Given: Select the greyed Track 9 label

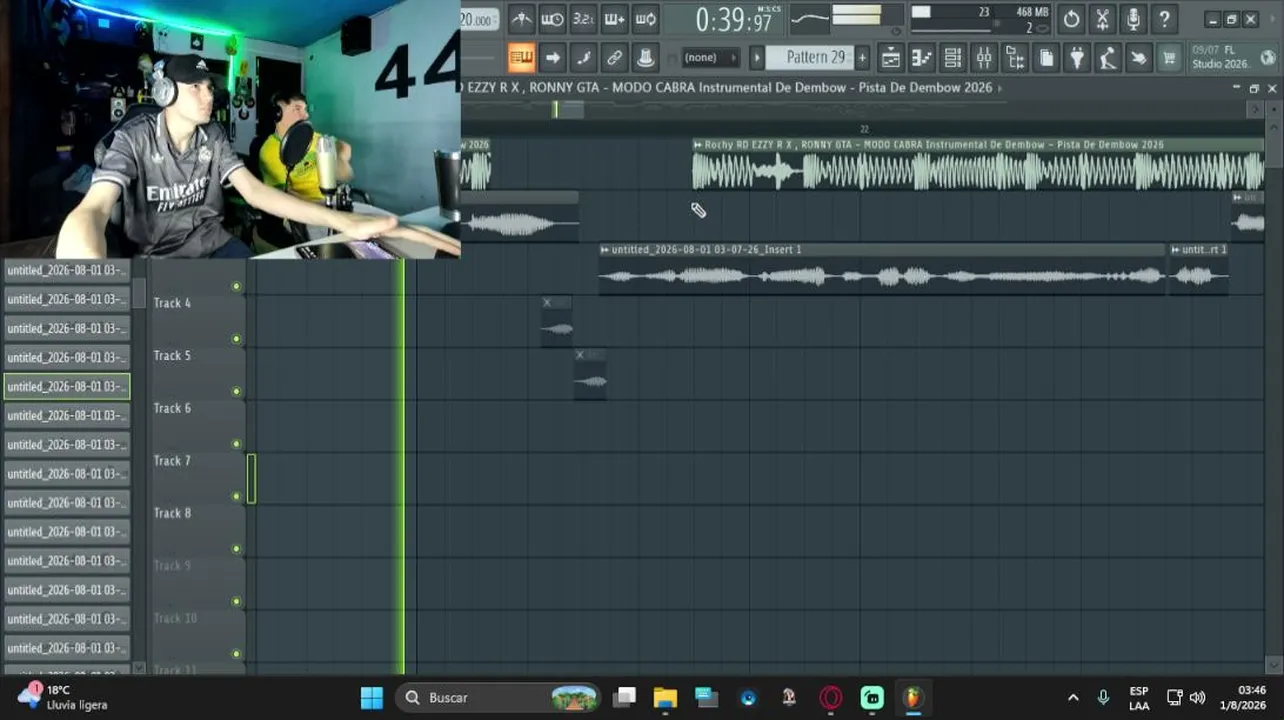Looking at the screenshot, I should (172, 566).
